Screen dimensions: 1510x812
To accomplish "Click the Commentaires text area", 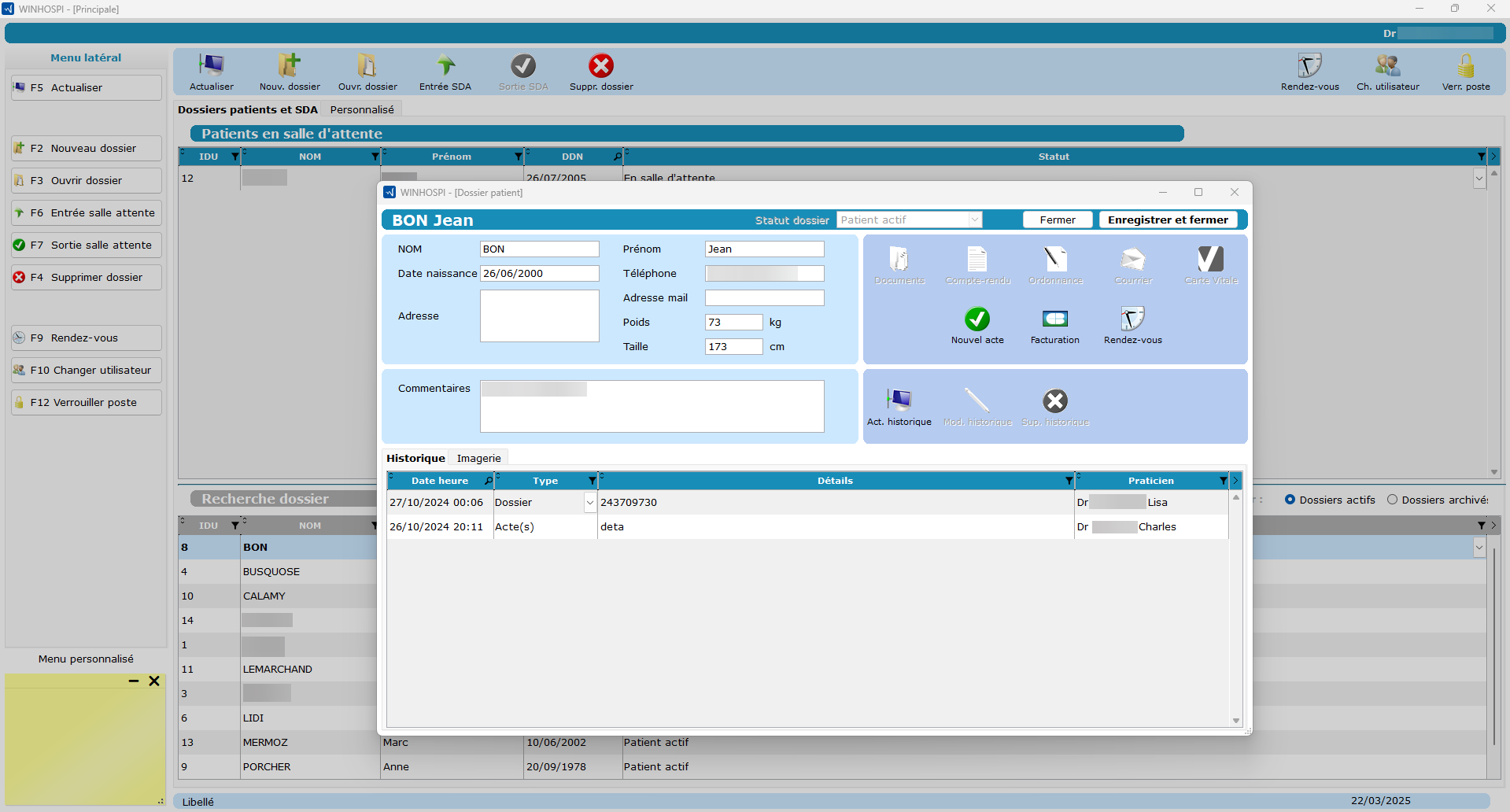I will pos(652,406).
